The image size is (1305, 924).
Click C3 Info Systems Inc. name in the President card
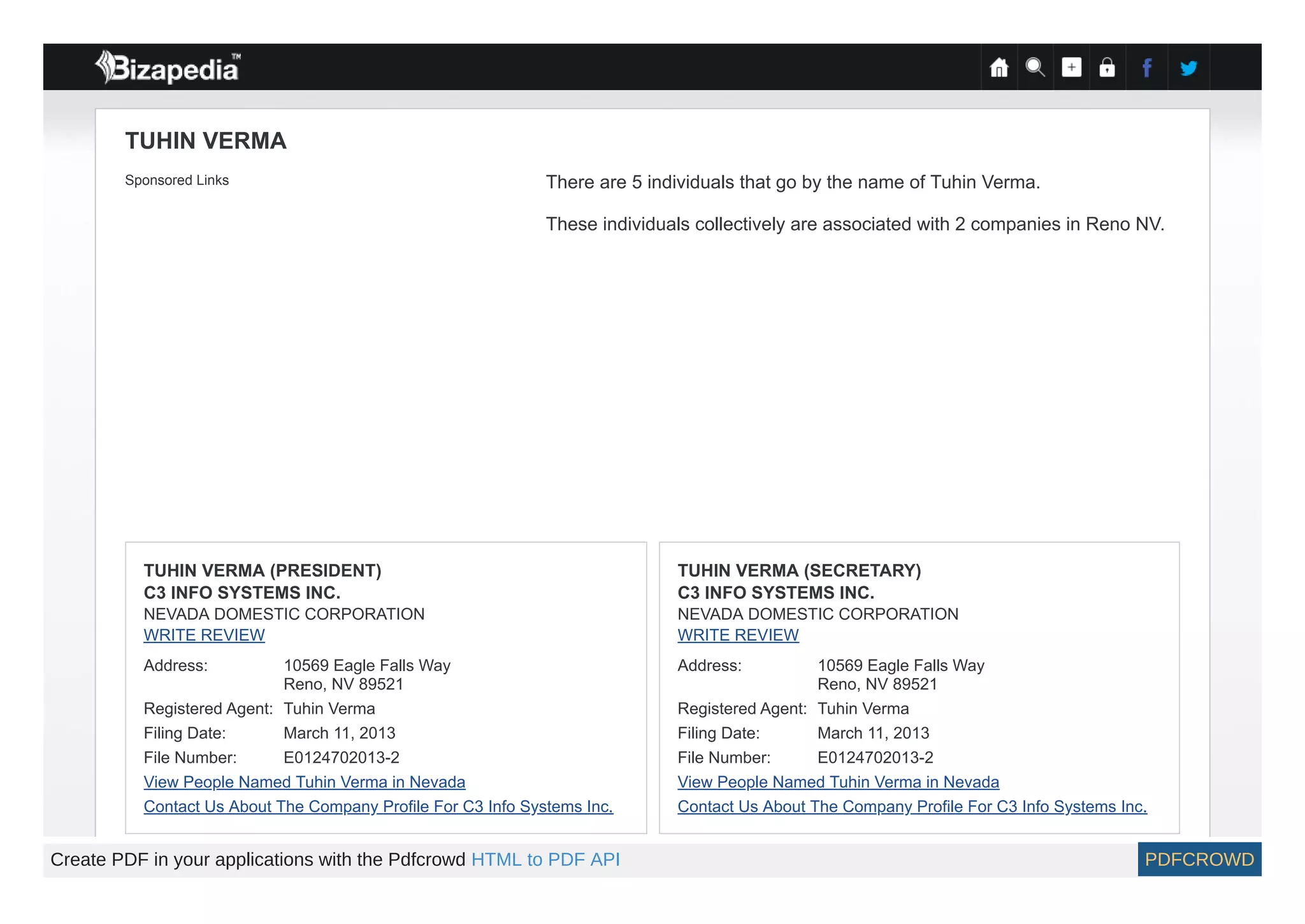[242, 593]
